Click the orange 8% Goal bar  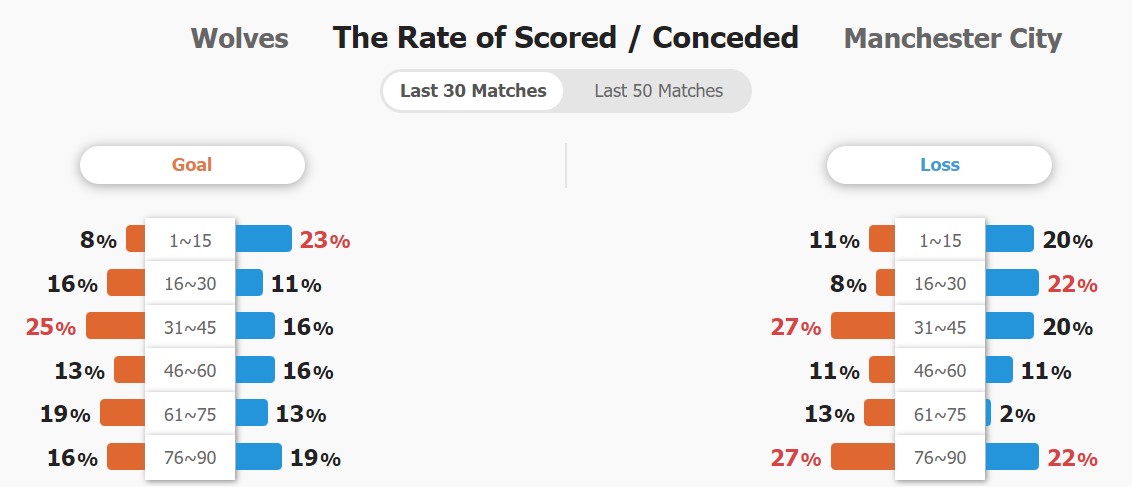(136, 239)
